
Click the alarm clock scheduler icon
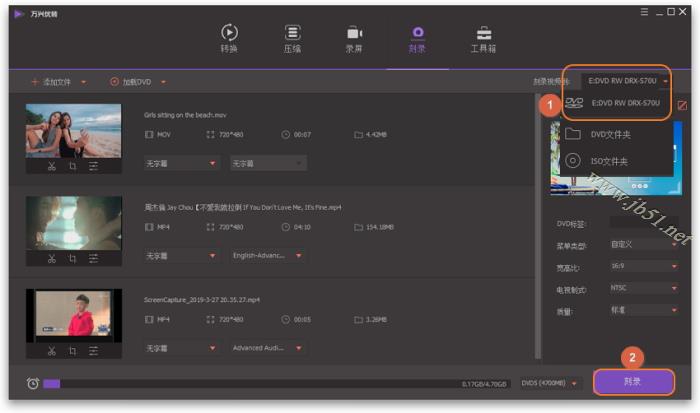[x=33, y=383]
